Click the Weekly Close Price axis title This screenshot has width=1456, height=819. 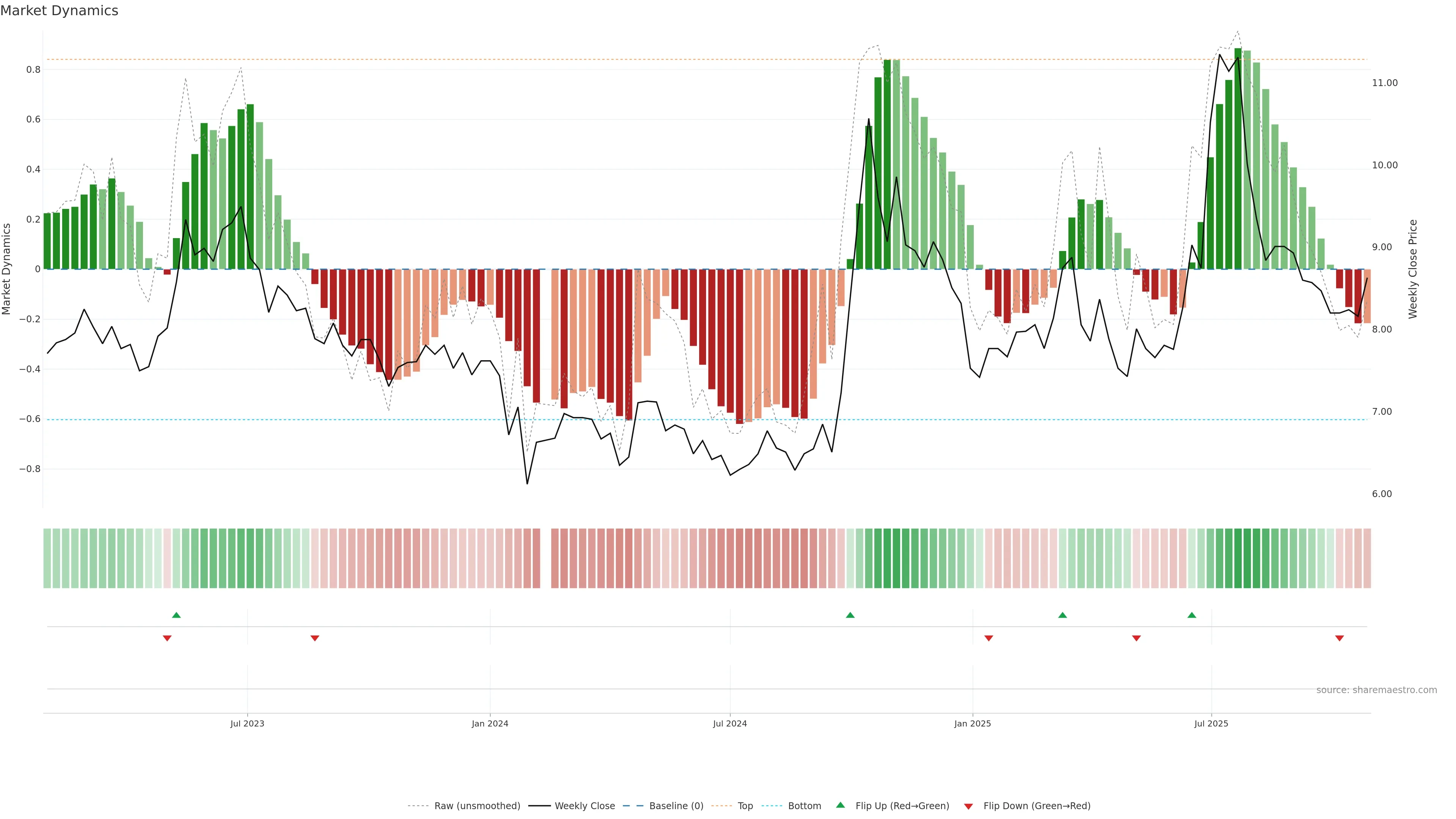click(x=1412, y=269)
